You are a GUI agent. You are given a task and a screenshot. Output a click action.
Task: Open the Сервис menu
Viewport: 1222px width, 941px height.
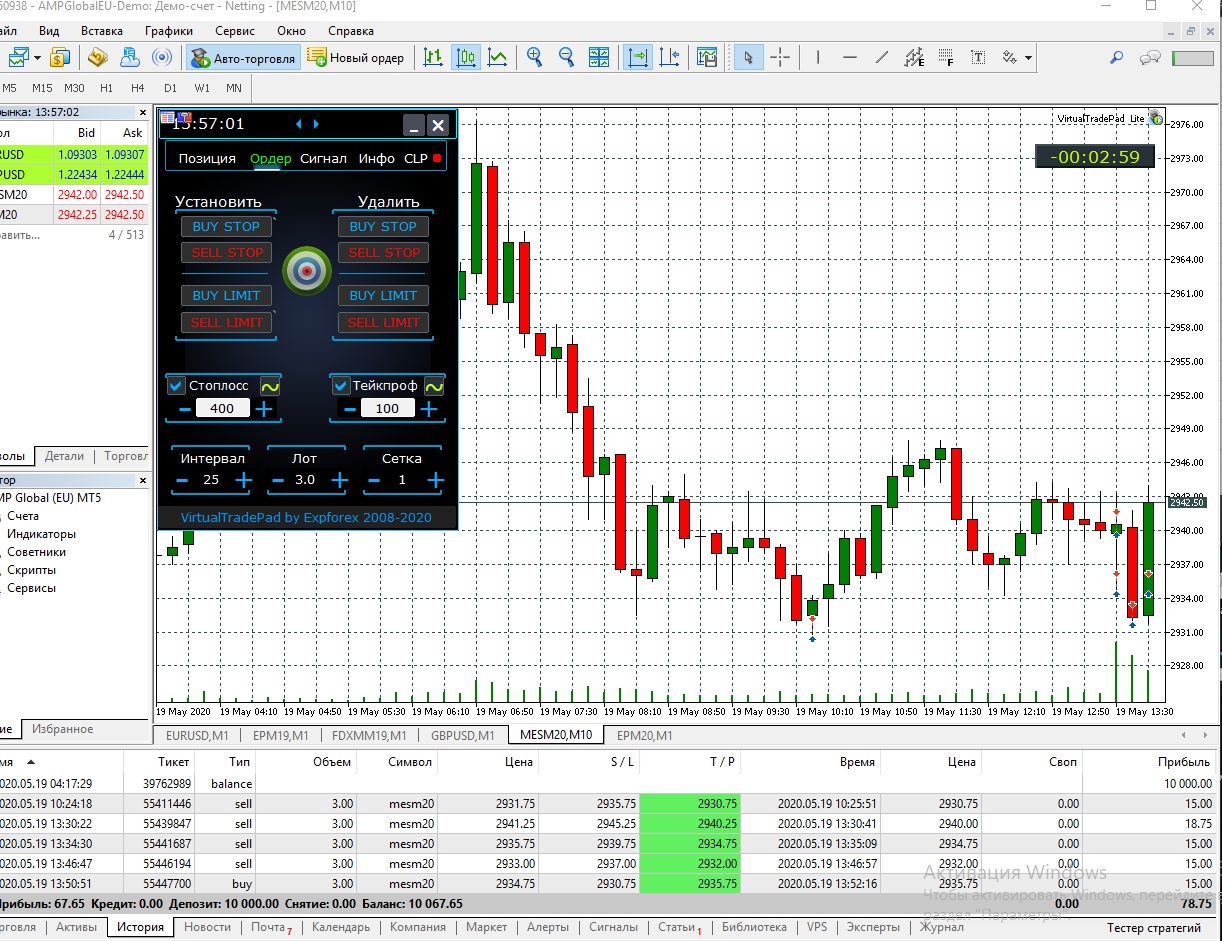[235, 31]
